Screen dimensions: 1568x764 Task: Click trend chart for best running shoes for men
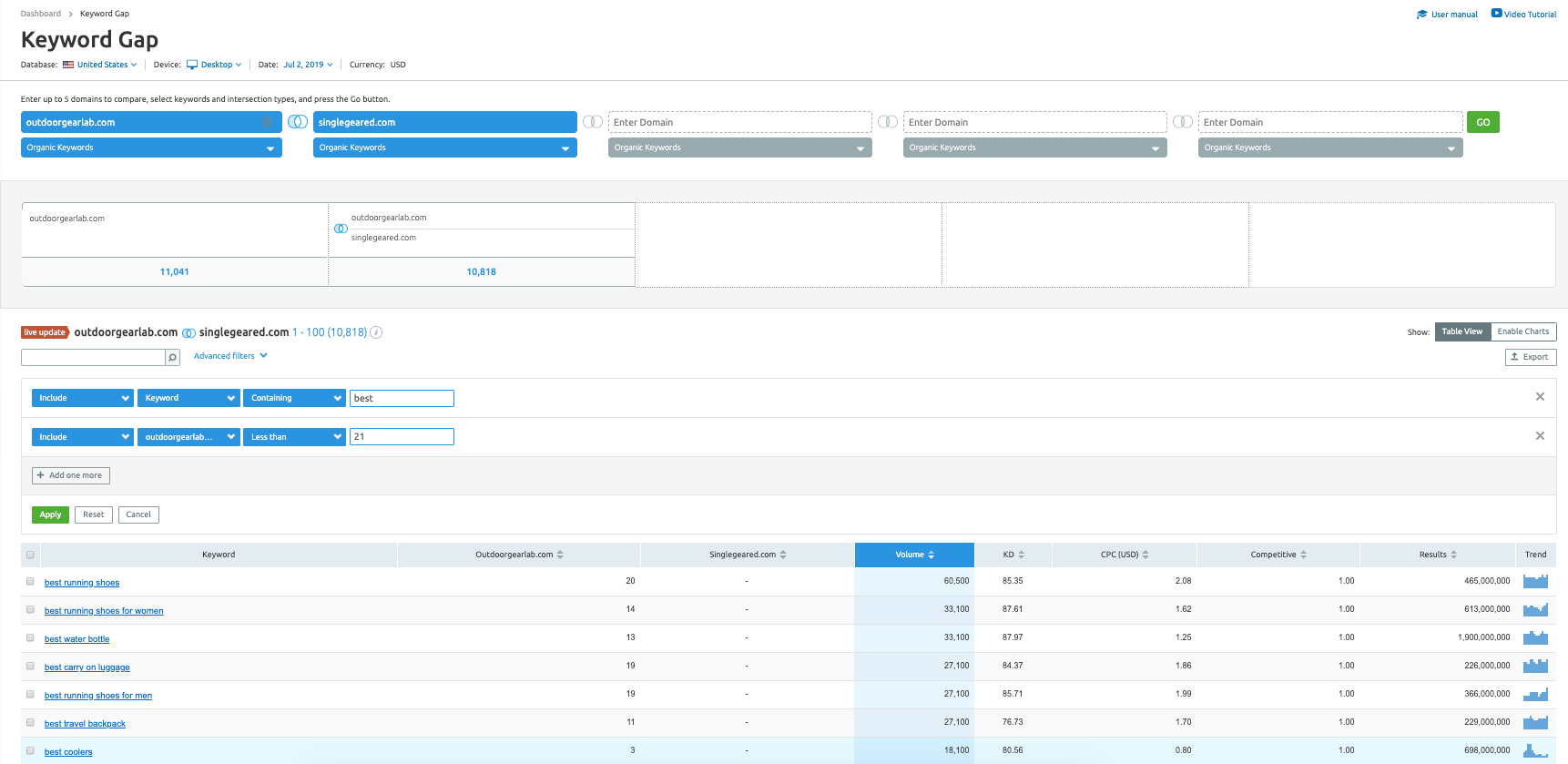(x=1535, y=694)
